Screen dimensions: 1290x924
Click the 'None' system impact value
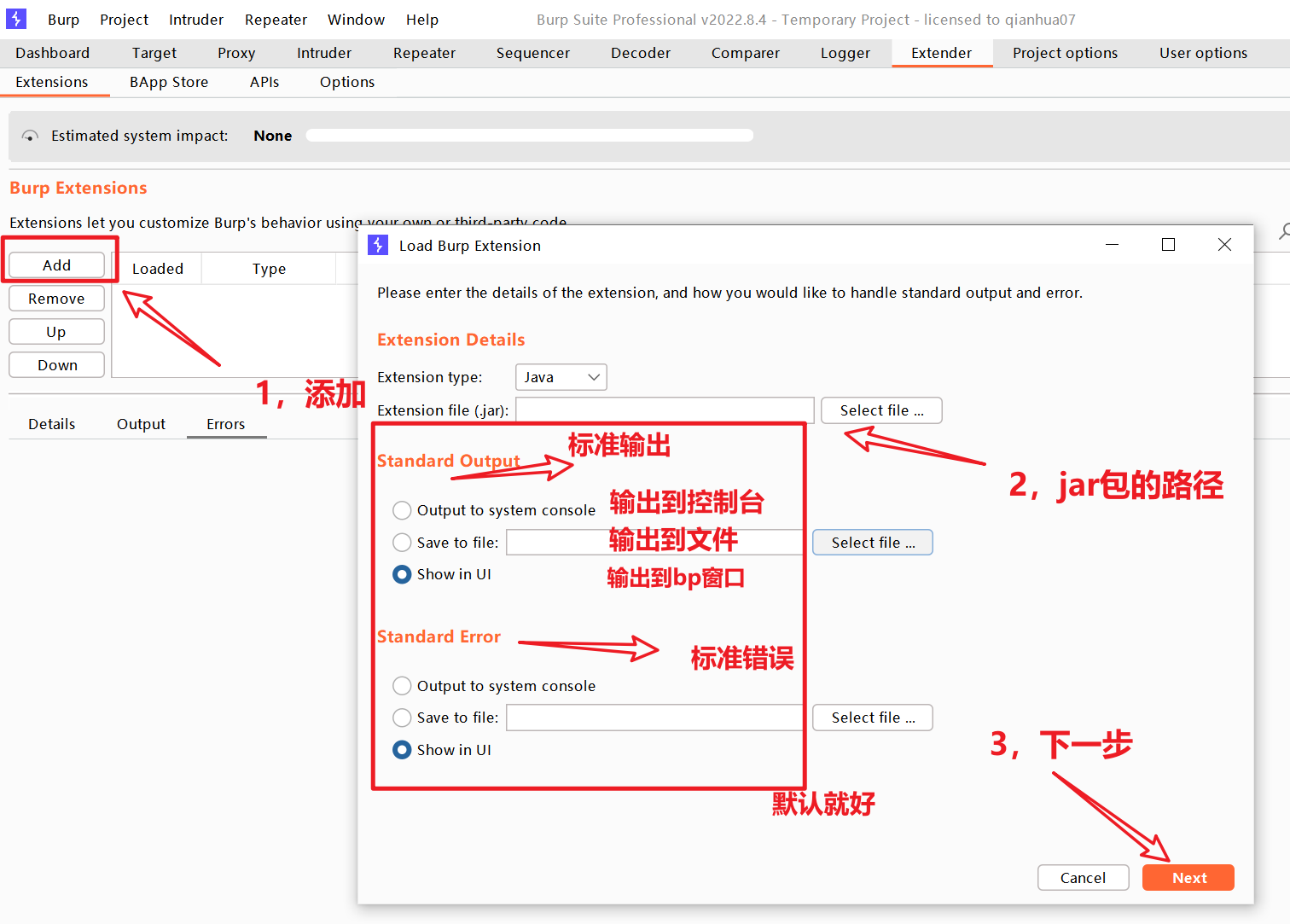click(x=273, y=136)
